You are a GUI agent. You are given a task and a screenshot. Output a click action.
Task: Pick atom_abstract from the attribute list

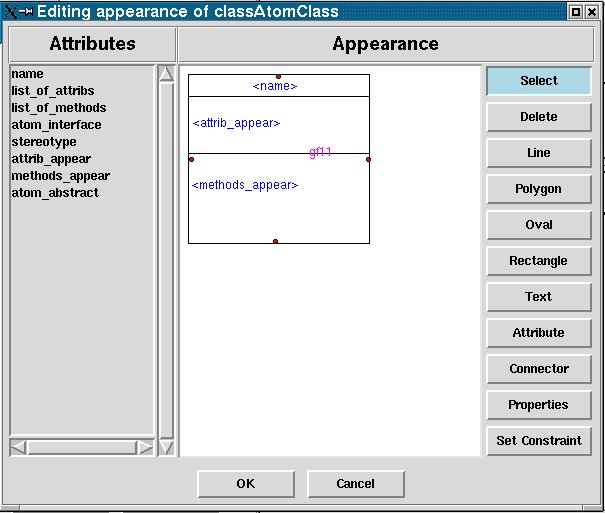click(x=55, y=193)
